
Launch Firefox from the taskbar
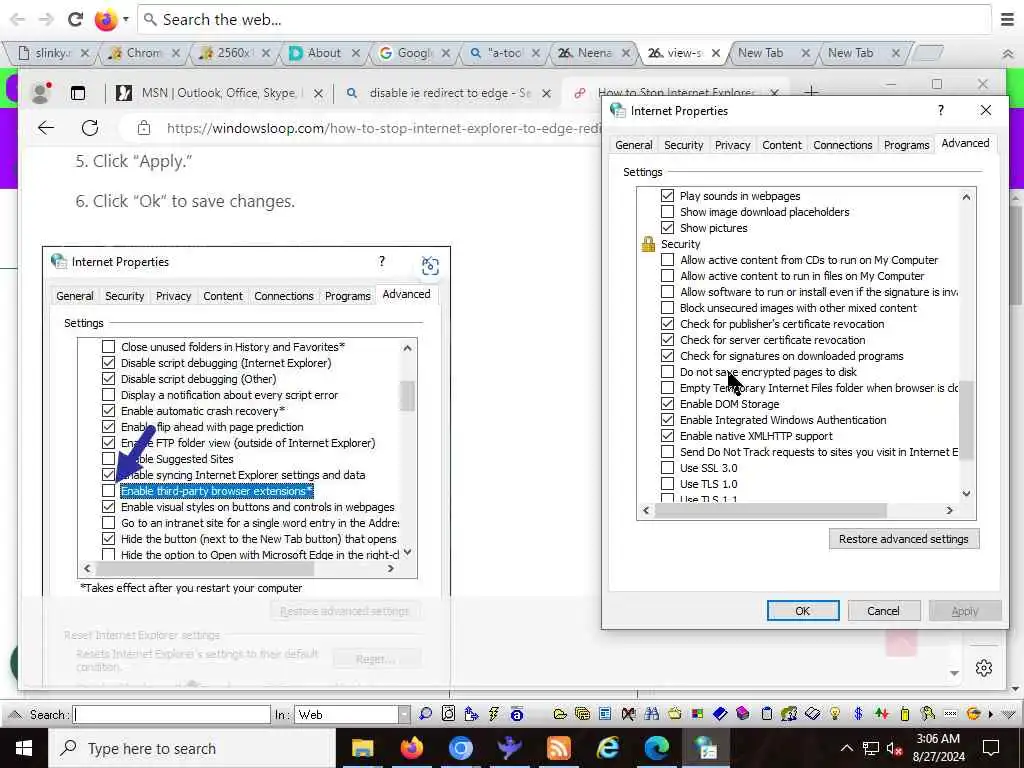click(411, 748)
